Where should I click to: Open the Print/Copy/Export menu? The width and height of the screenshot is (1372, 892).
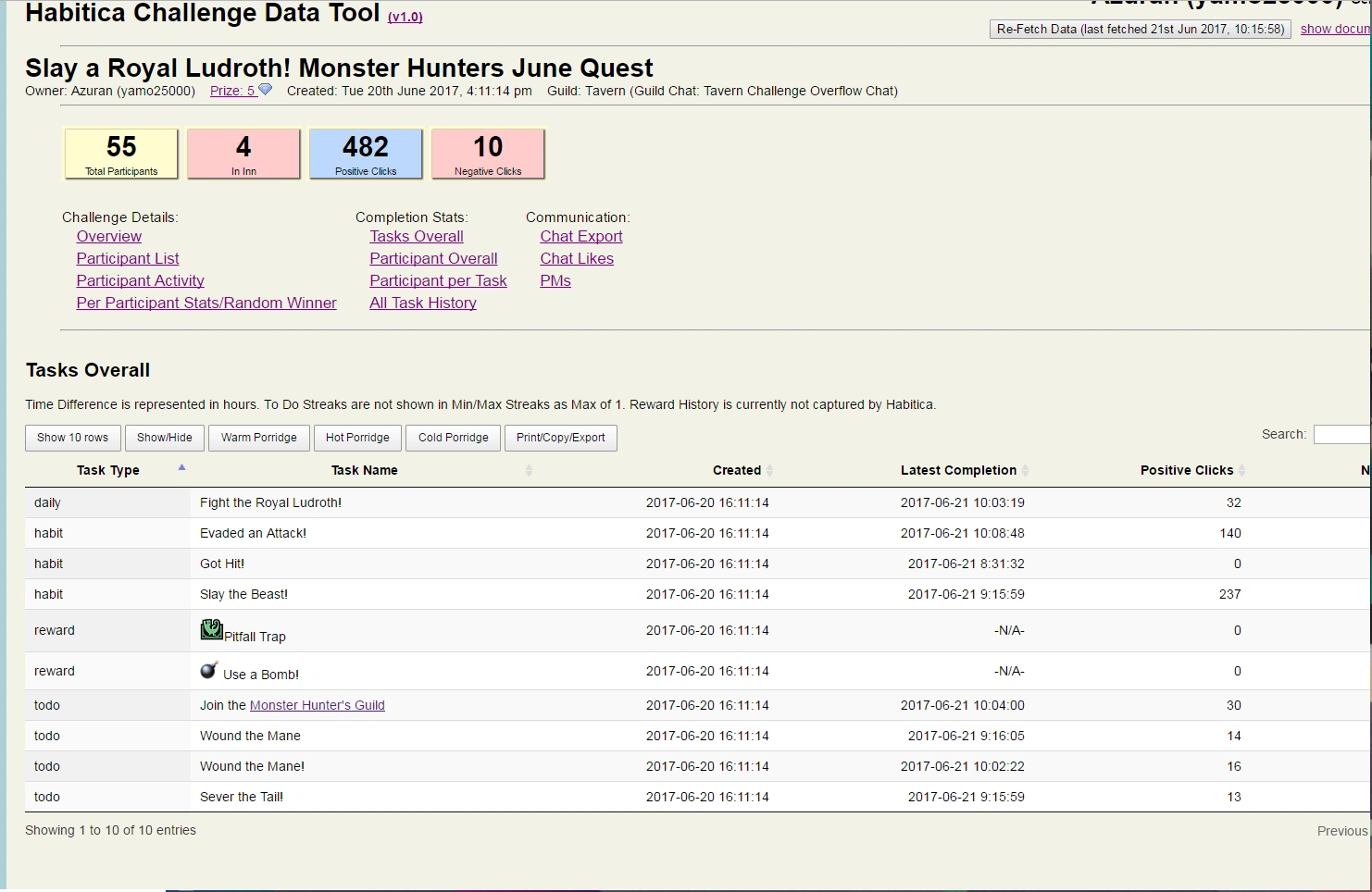(x=561, y=438)
